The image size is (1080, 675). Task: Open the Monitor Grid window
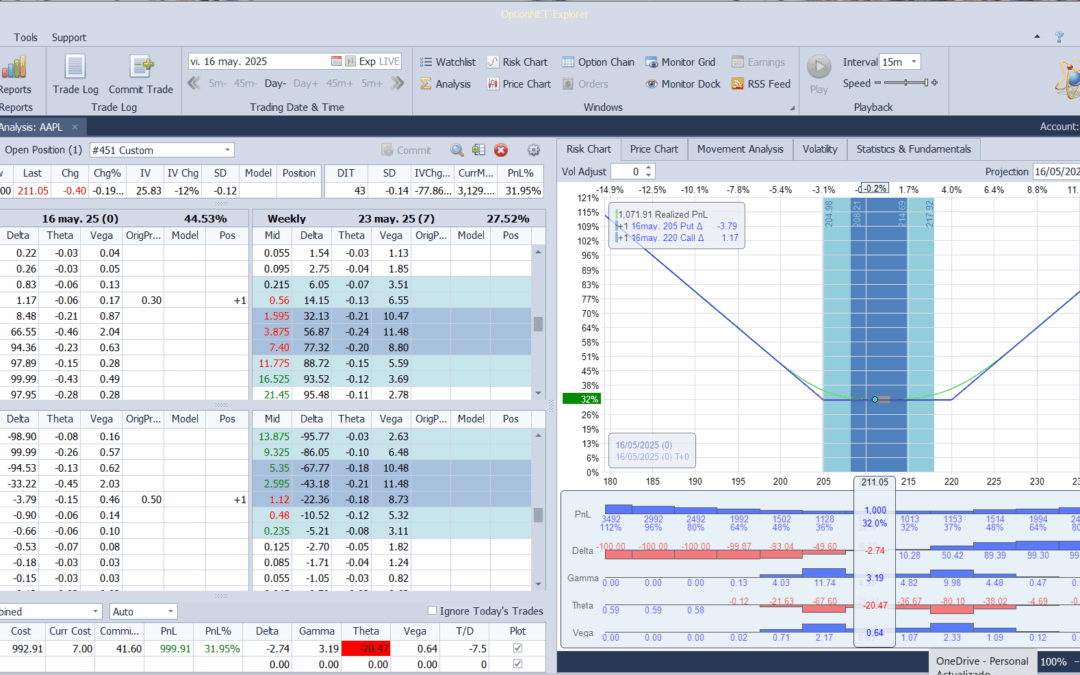(681, 62)
